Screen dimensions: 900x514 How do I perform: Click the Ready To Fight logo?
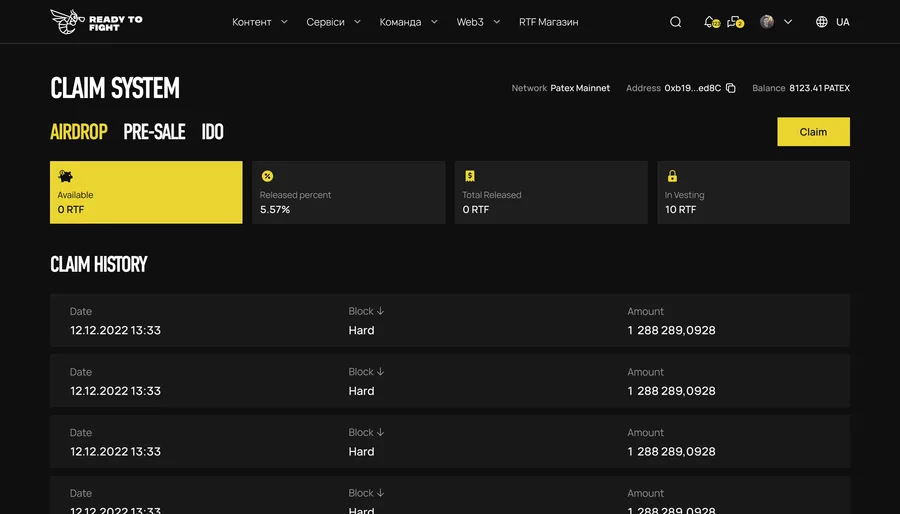96,22
